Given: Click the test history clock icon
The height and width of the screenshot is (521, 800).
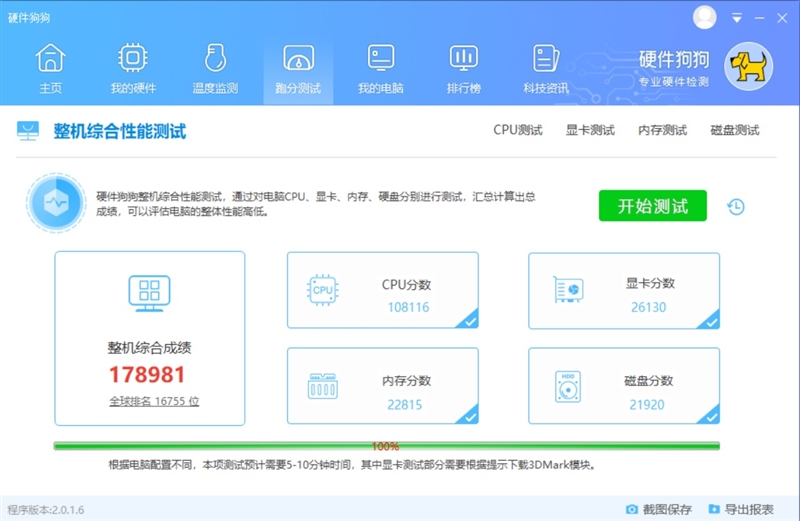Looking at the screenshot, I should [x=735, y=207].
